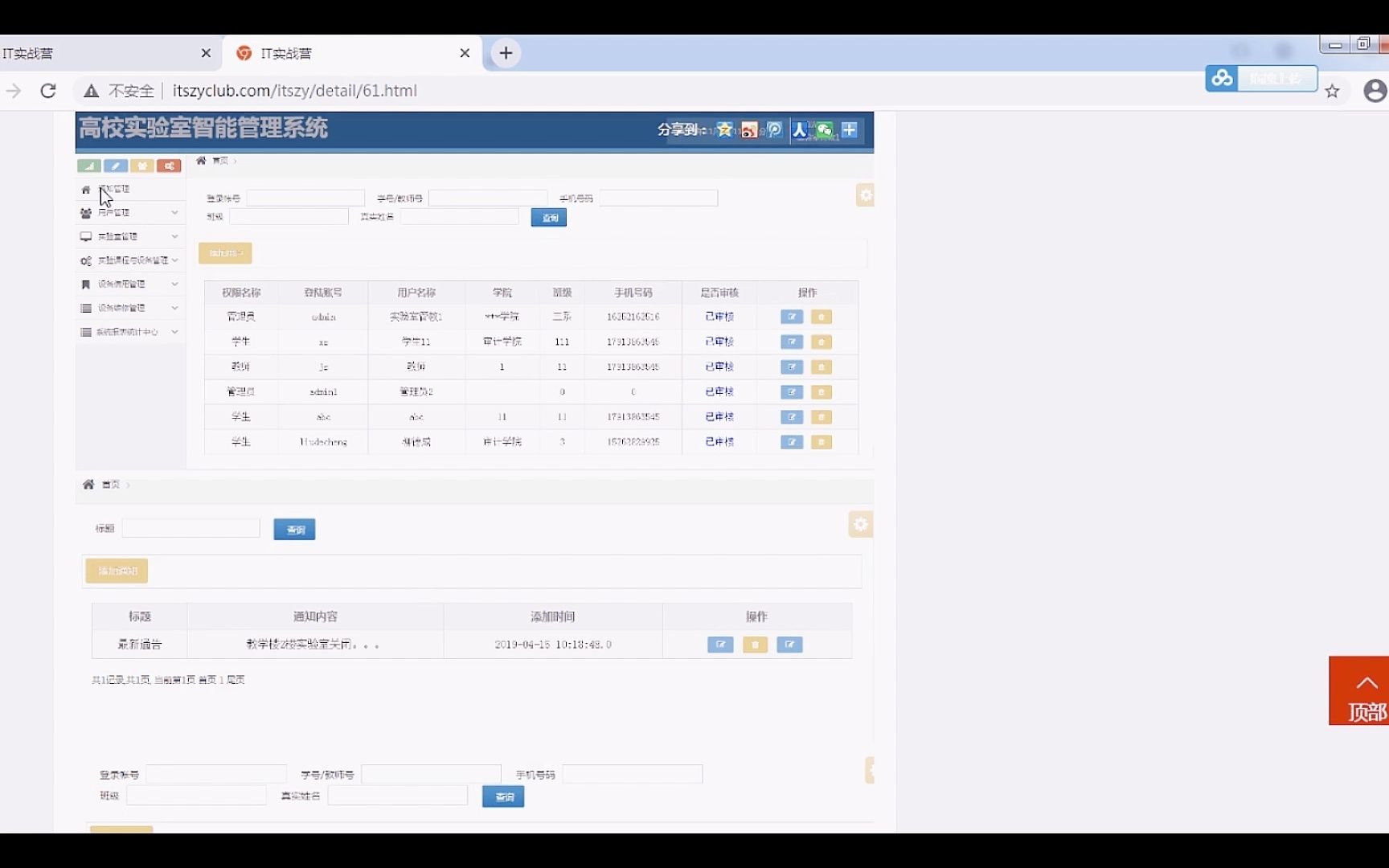Expand the 系统报表统计中心 sidebar arrow
Screen dimensions: 1389x868
point(174,332)
